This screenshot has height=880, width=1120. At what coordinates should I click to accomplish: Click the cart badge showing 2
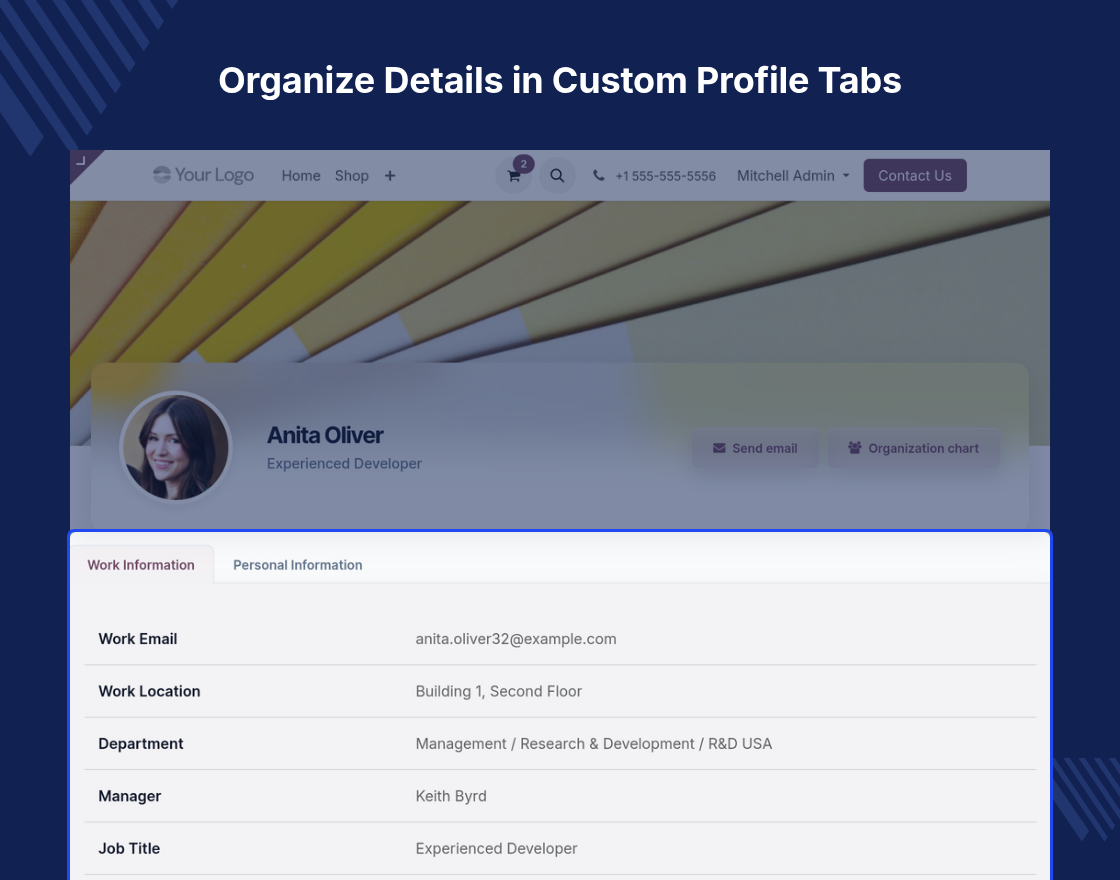524,164
